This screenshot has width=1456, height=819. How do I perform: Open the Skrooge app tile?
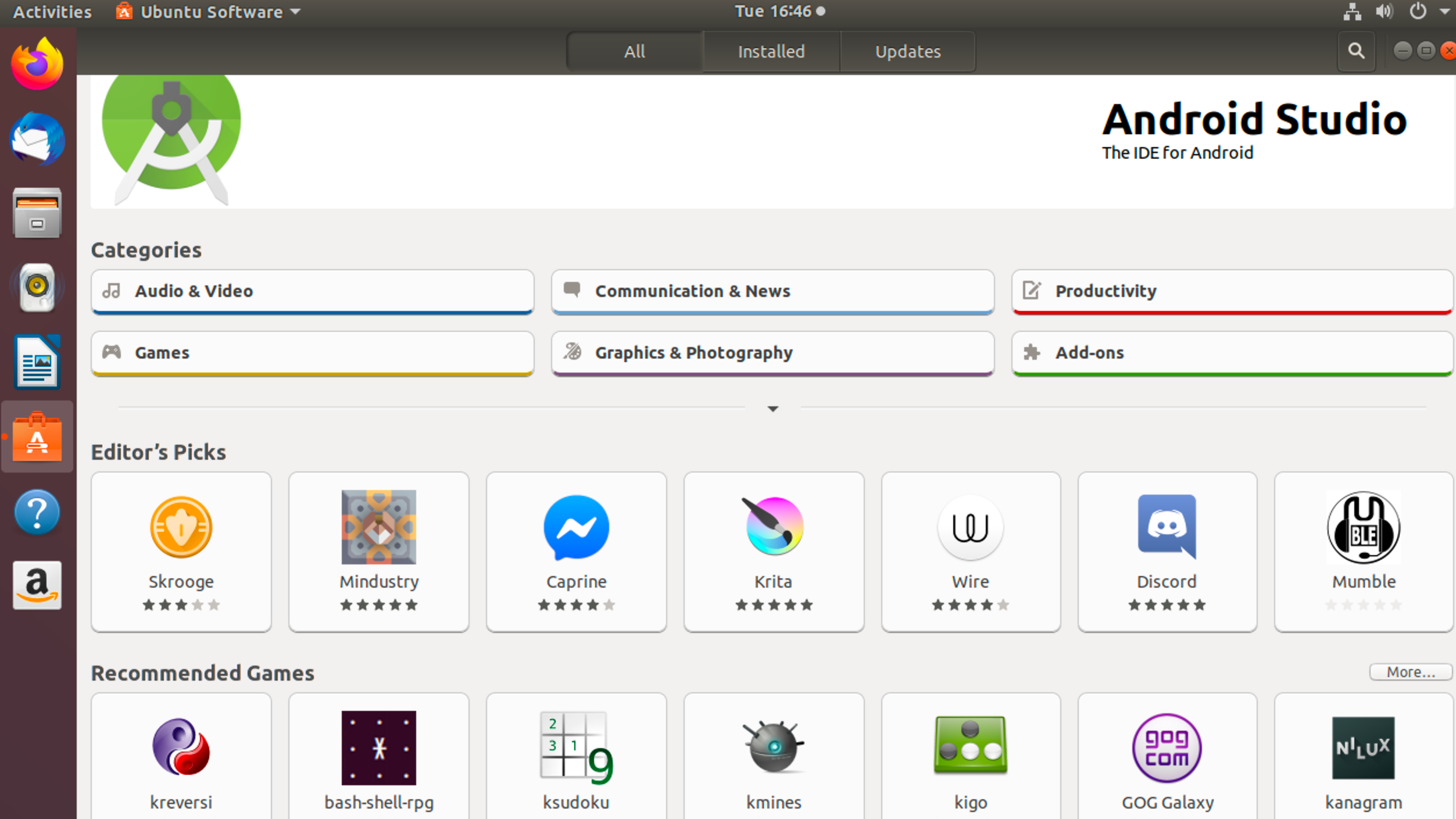pos(181,551)
